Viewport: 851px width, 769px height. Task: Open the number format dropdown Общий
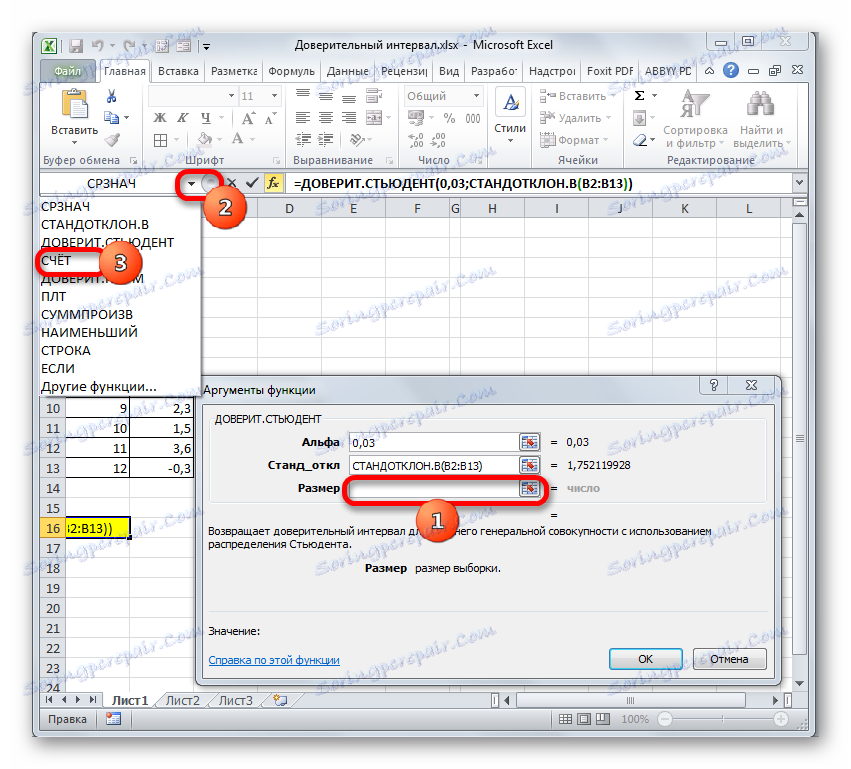coord(476,96)
